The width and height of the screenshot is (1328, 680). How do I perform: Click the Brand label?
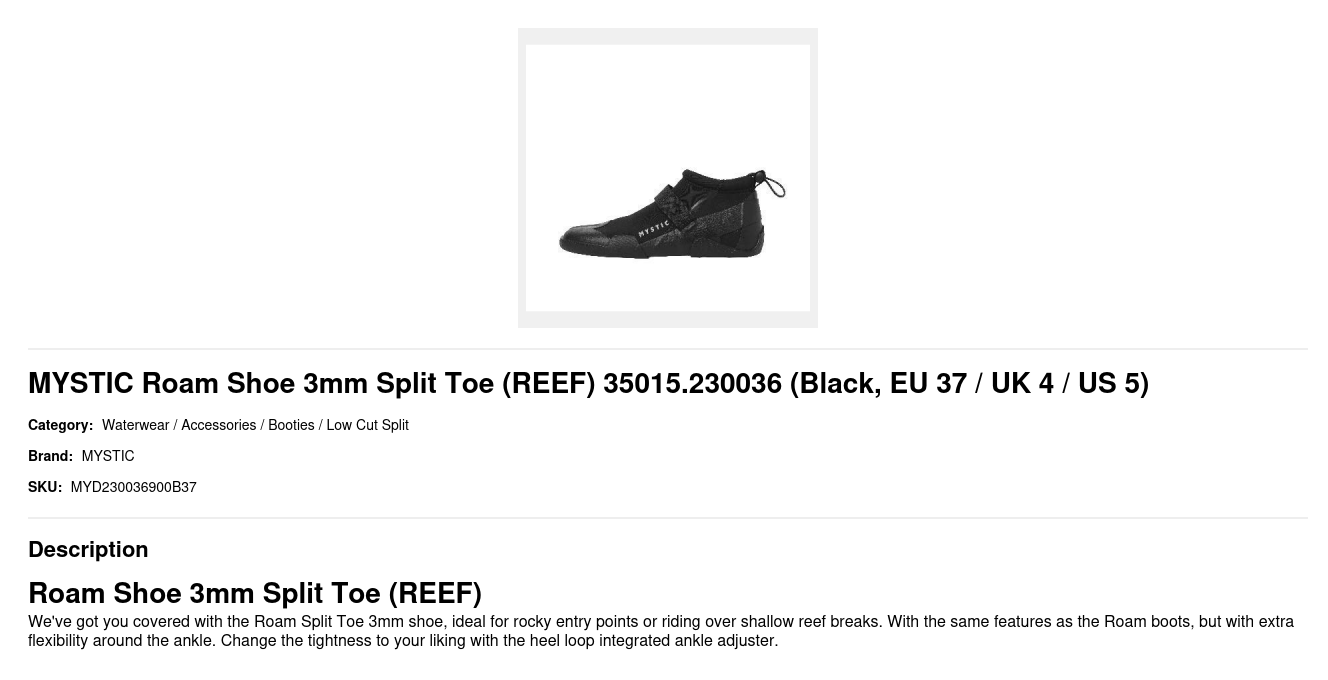point(50,456)
